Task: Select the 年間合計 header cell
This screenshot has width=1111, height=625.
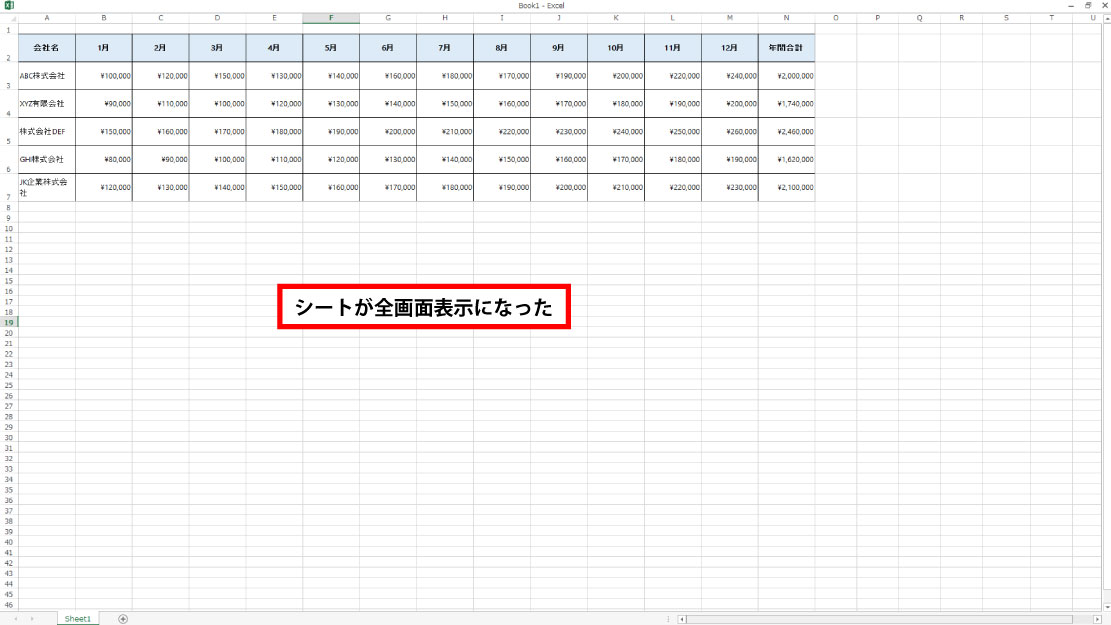Action: 786,47
